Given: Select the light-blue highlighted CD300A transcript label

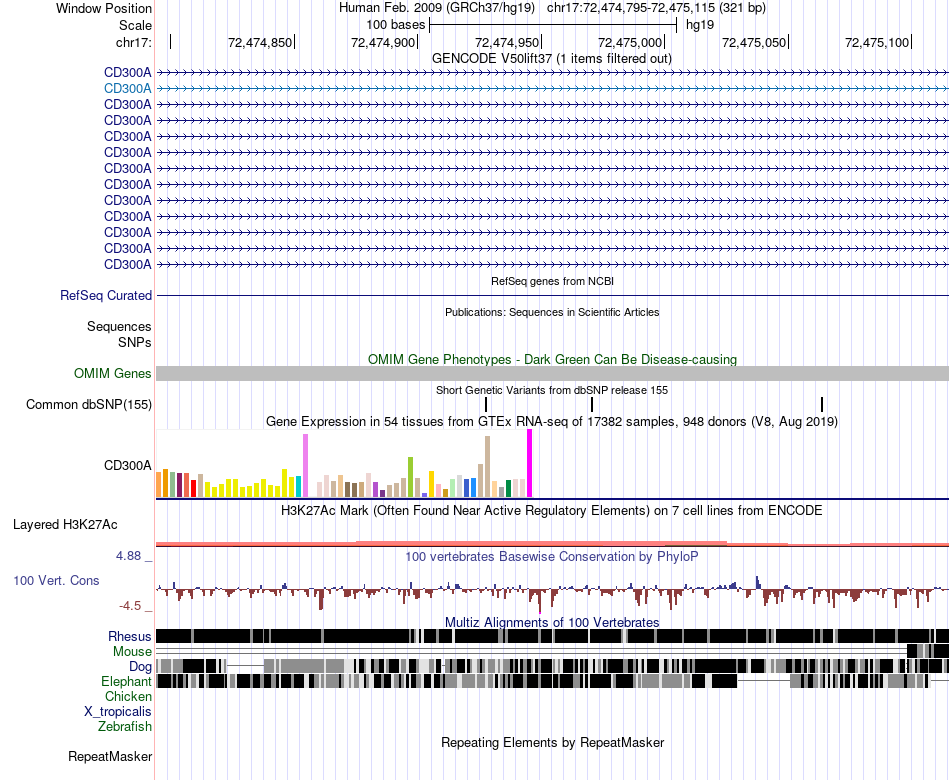Looking at the screenshot, I should (127, 88).
